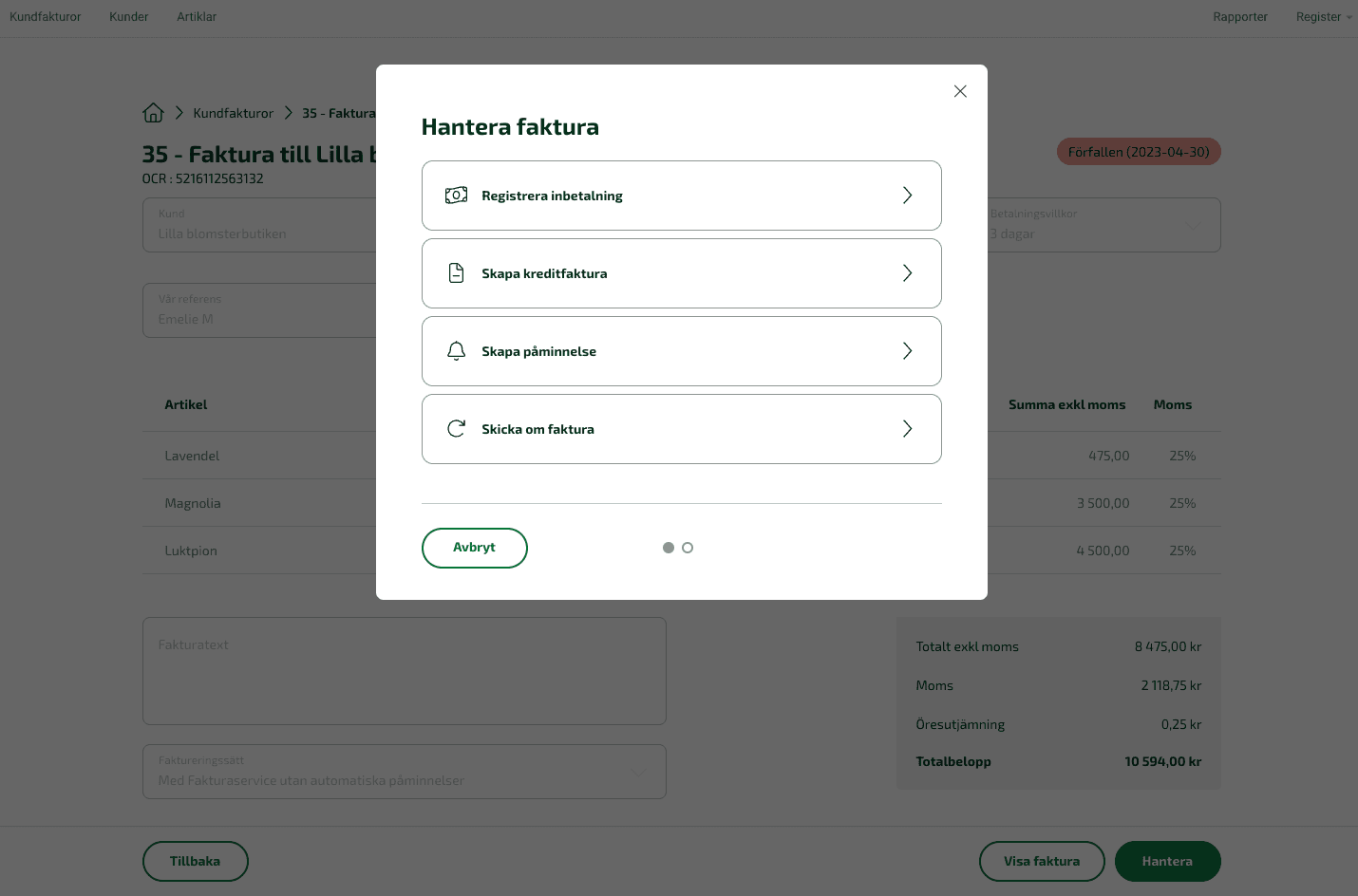Click the green Hantera button

click(1167, 861)
